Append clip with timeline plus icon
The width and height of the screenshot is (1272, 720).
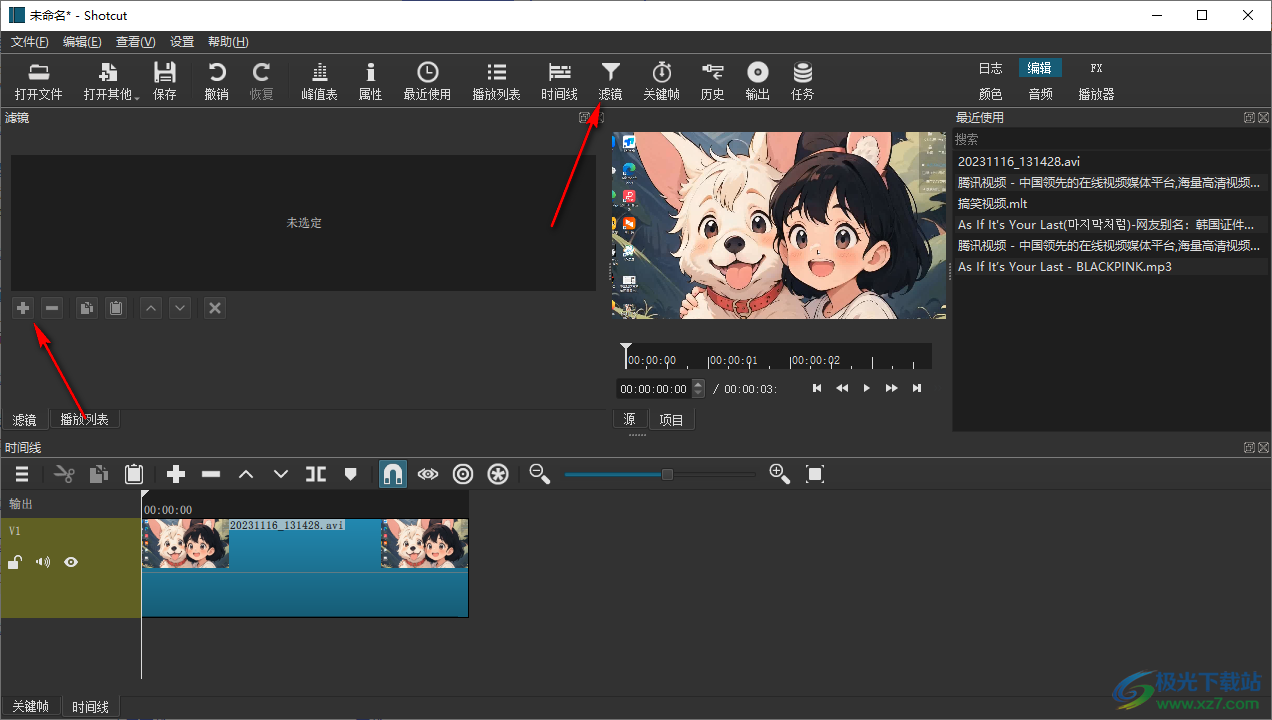(x=176, y=474)
